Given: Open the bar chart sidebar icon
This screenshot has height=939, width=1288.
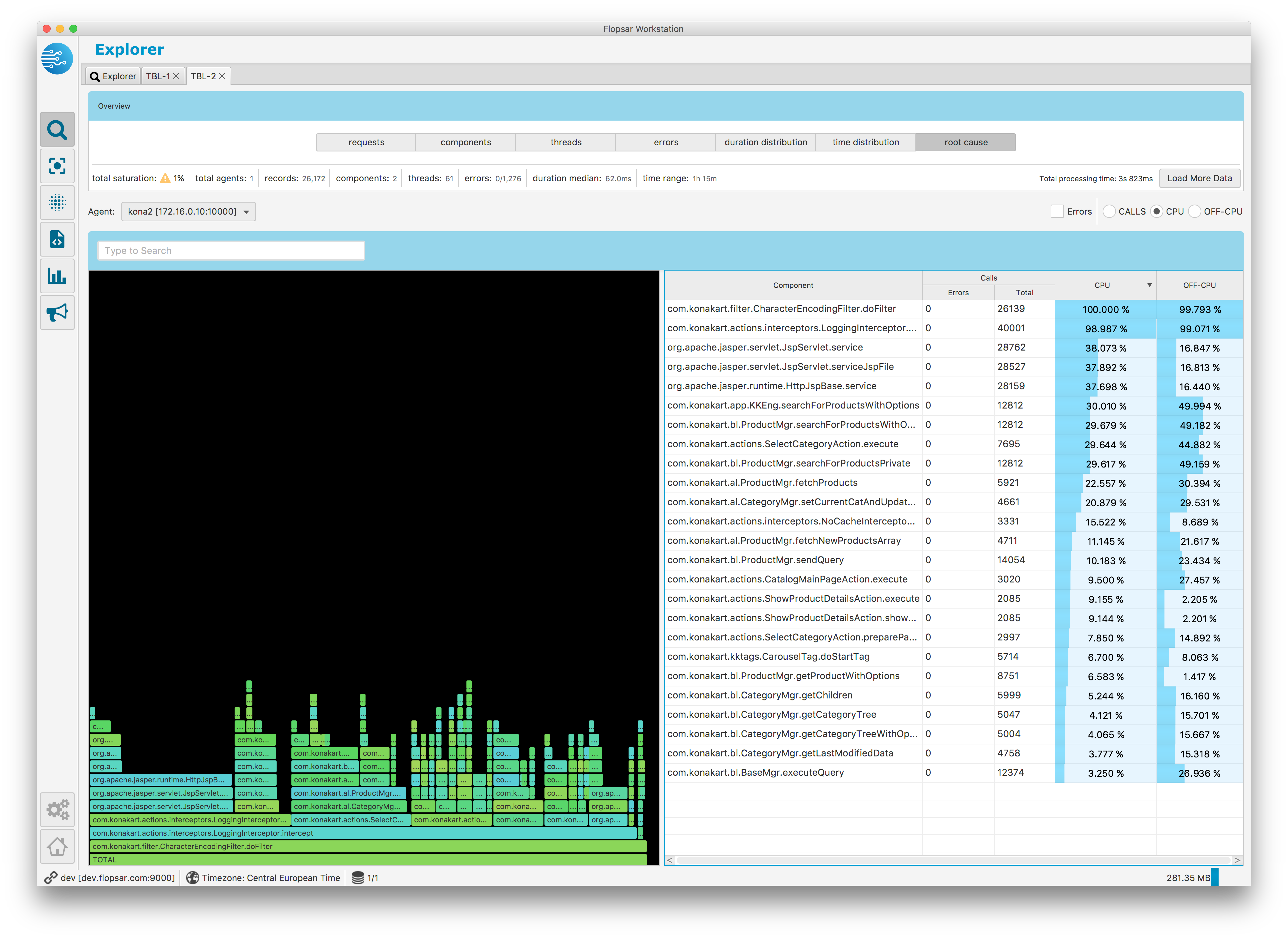Looking at the screenshot, I should [57, 276].
